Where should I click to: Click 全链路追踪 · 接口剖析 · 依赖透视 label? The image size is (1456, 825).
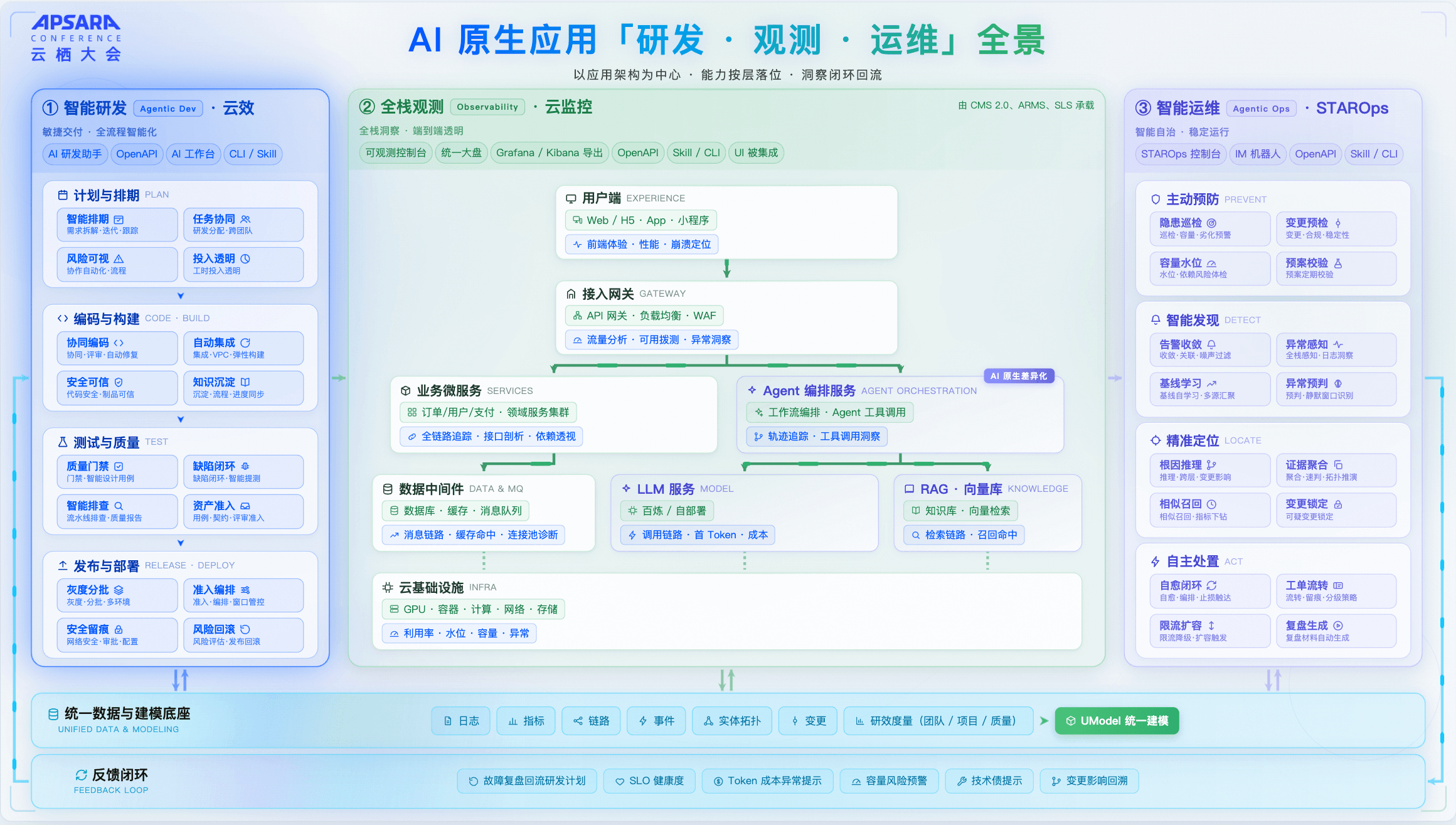[491, 436]
